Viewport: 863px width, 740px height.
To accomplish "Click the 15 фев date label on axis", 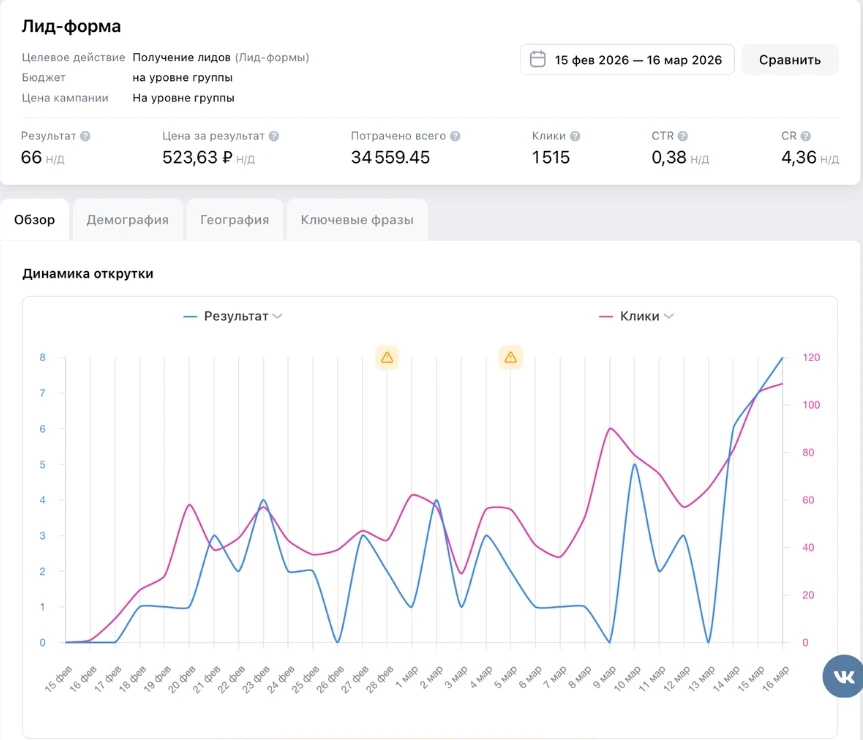I will tap(58, 679).
